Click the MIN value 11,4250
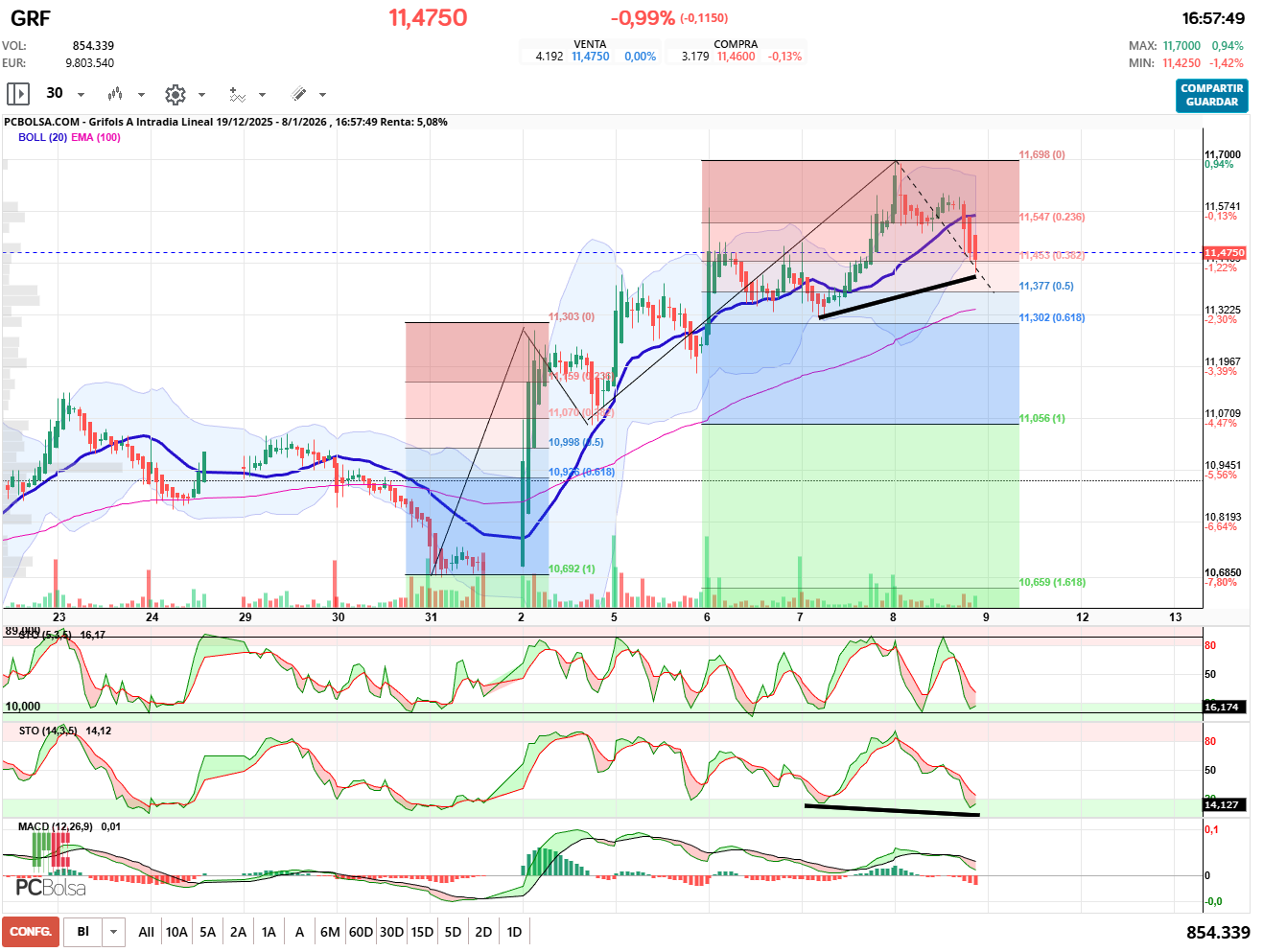Viewport: 1263px width, 952px height. click(x=1181, y=63)
